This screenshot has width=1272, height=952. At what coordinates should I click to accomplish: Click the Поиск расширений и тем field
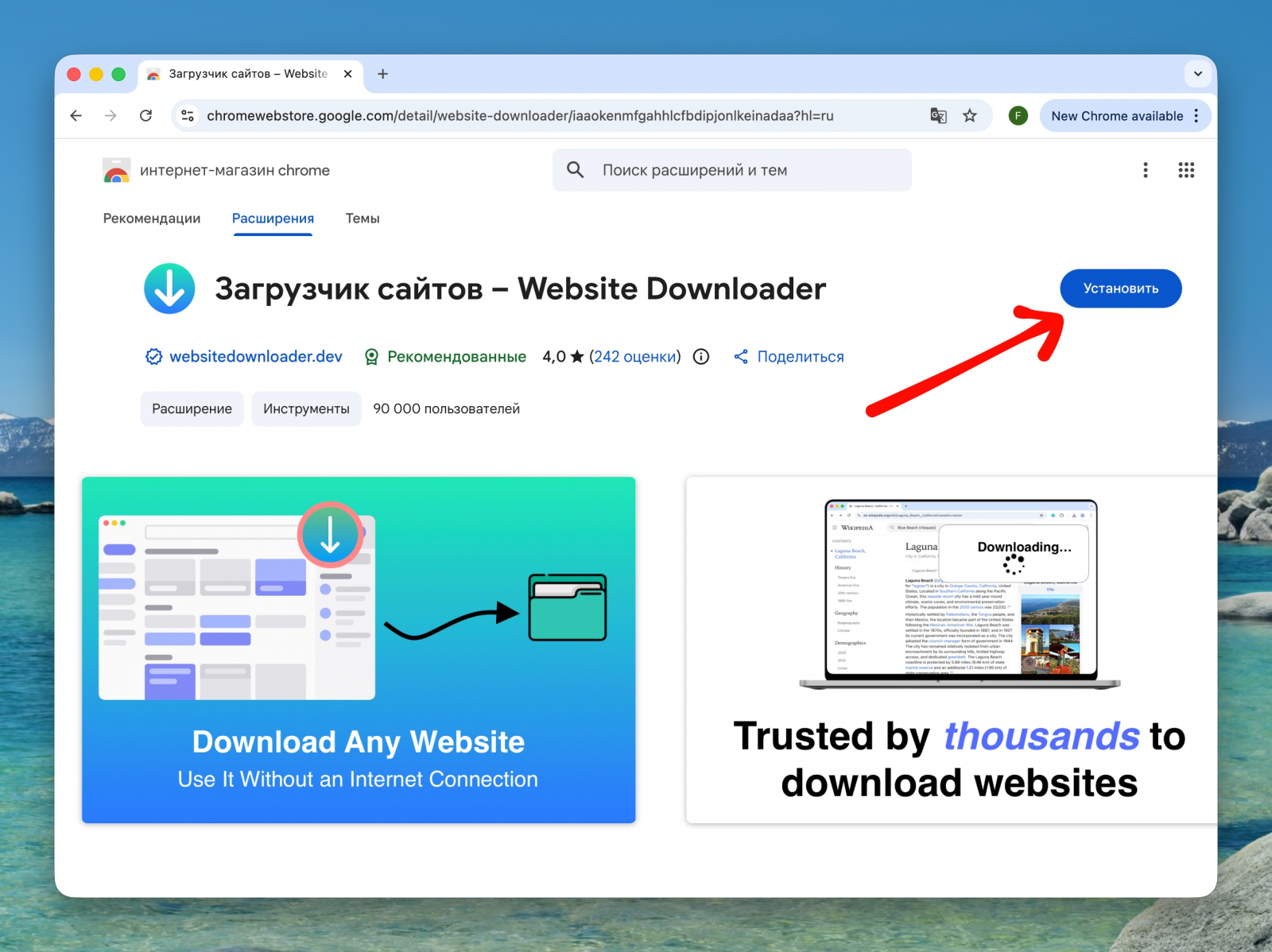coord(700,170)
